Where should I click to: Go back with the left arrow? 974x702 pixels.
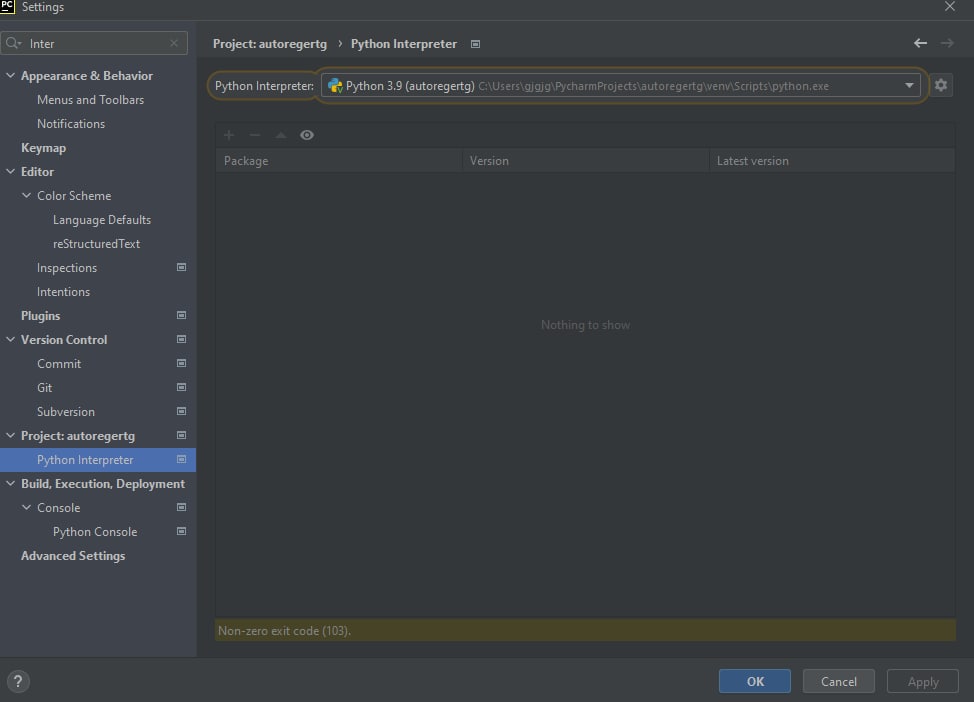tap(921, 43)
